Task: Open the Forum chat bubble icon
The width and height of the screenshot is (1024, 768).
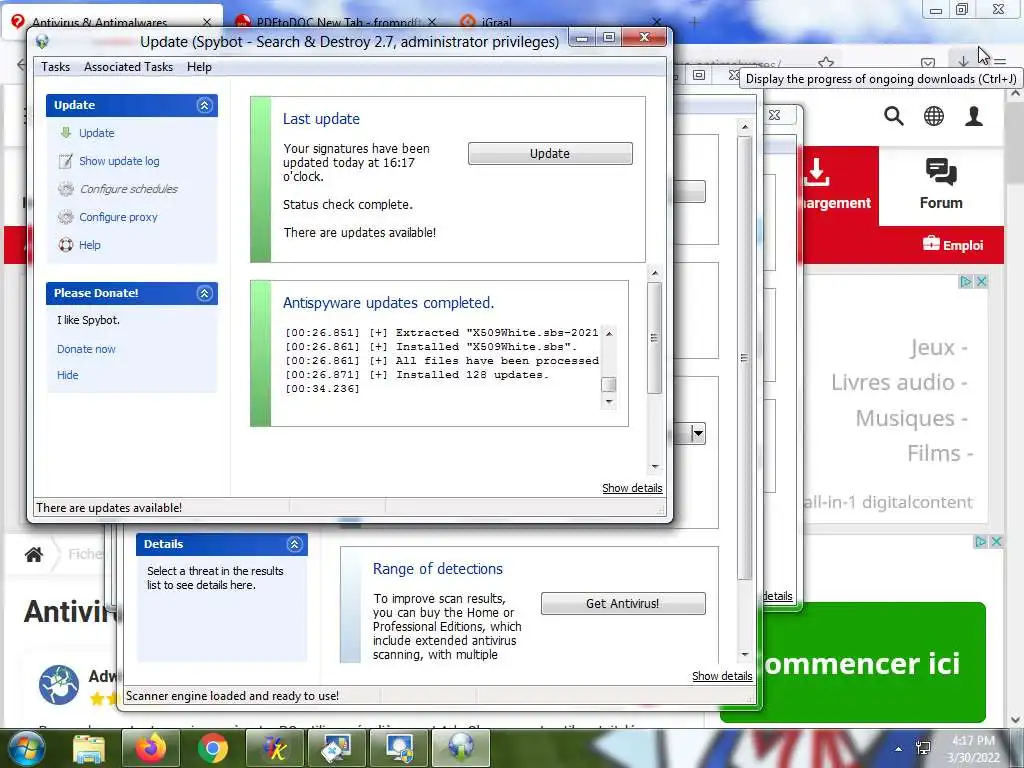Action: pos(941,172)
